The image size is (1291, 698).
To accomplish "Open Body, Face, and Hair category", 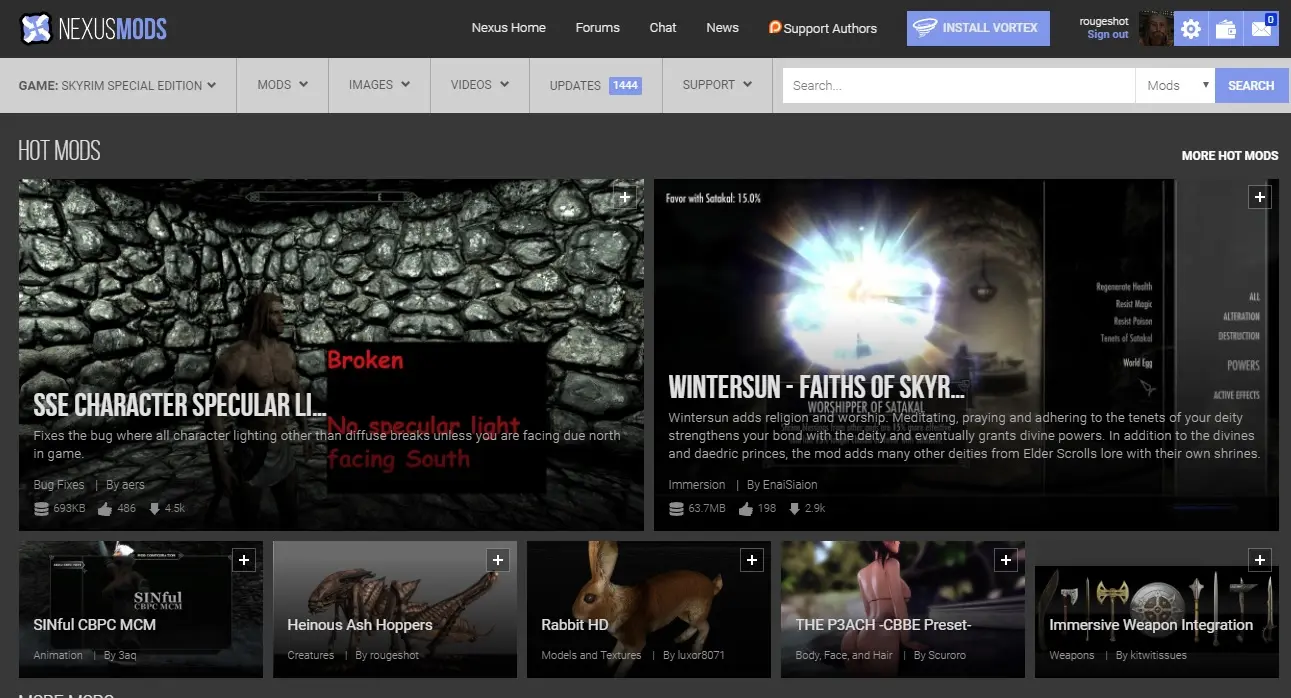I will (844, 656).
